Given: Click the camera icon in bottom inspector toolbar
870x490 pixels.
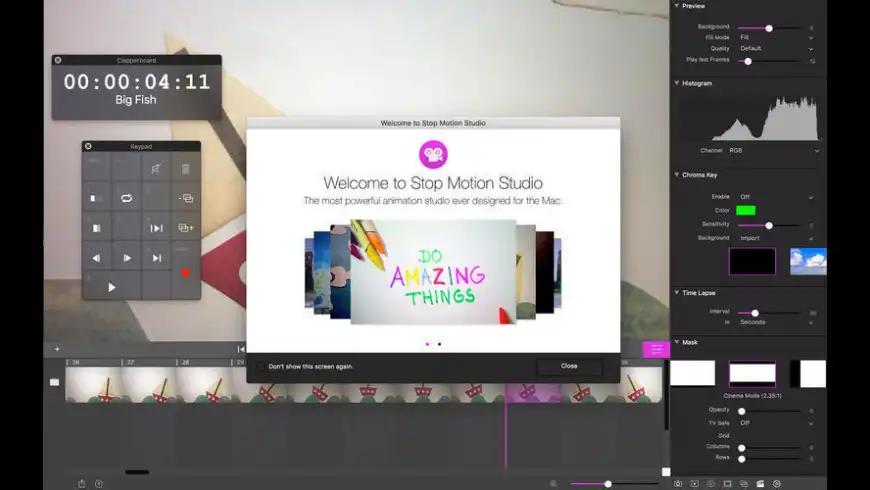Looking at the screenshot, I should (678, 483).
